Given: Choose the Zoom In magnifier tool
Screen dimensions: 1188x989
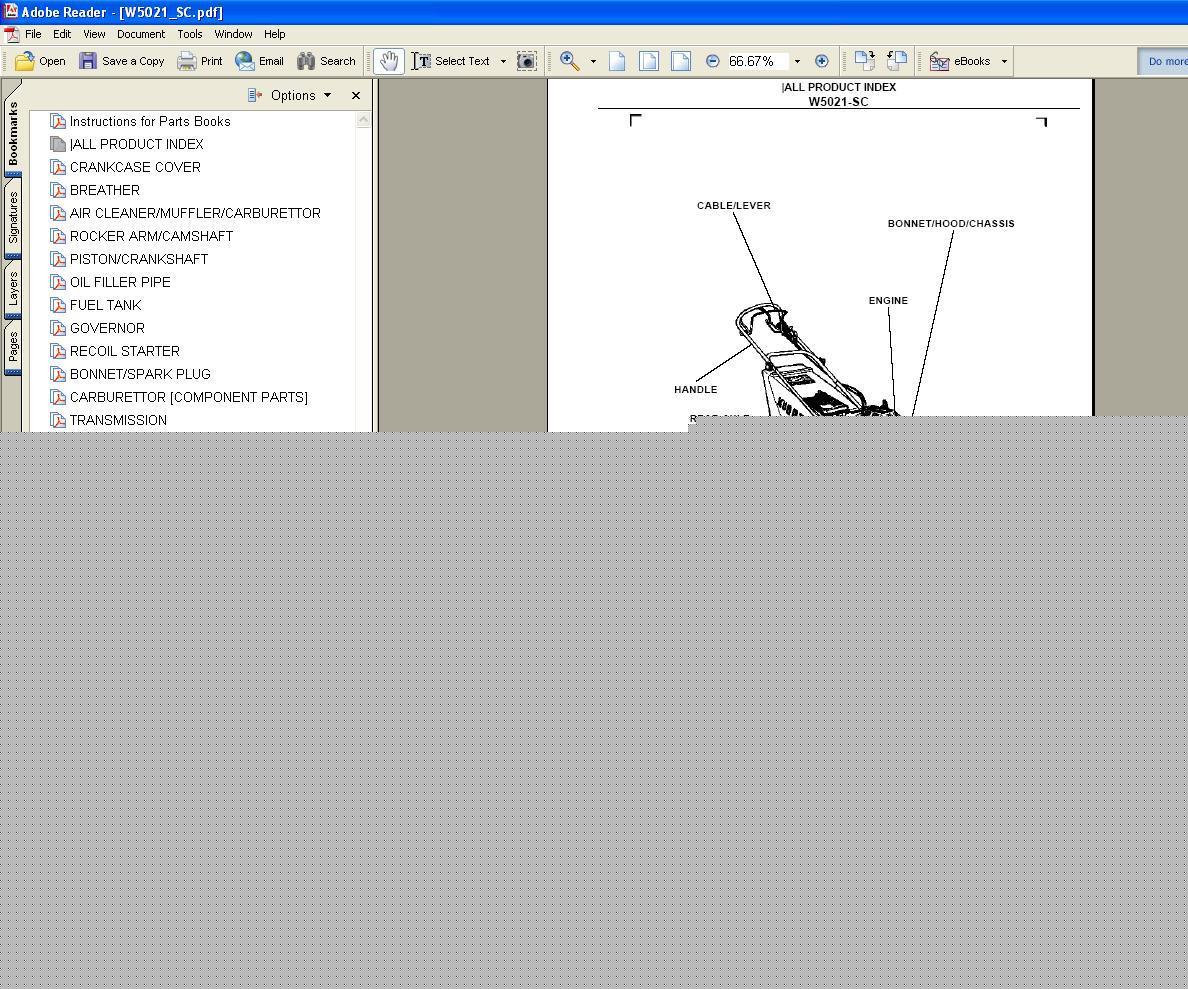Looking at the screenshot, I should tap(570, 61).
